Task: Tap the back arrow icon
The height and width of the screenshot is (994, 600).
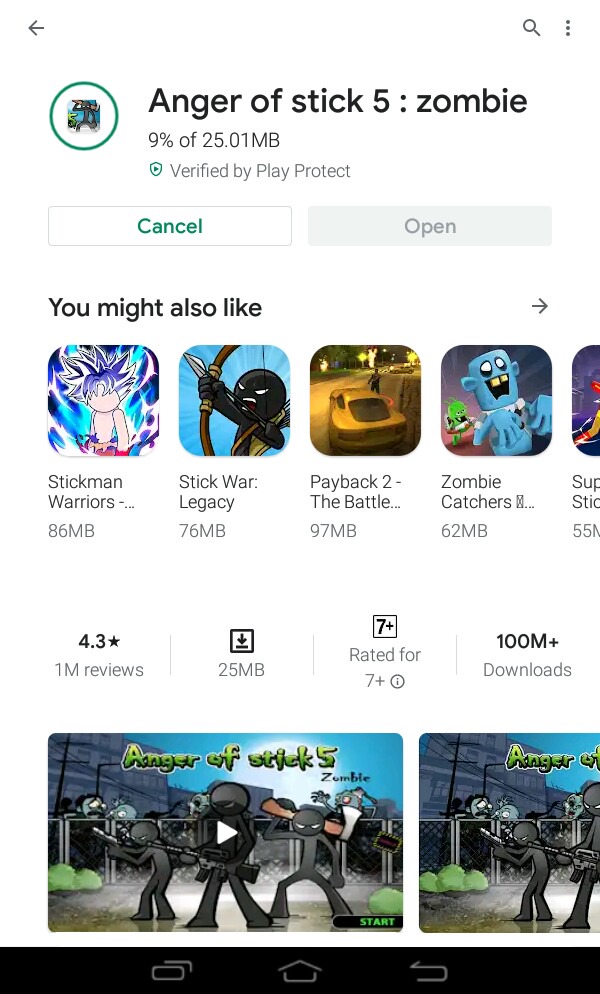Action: coord(36,27)
